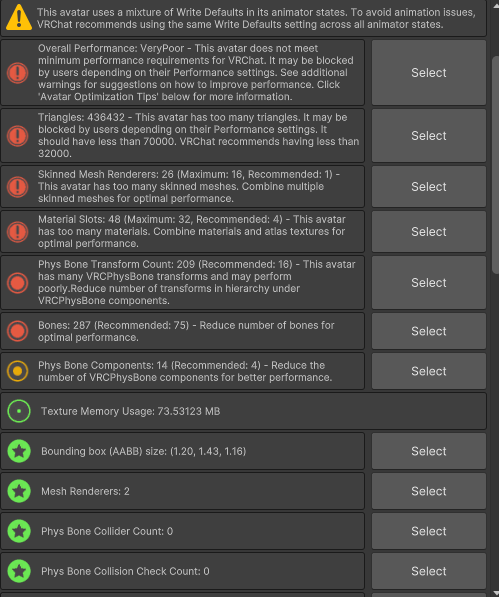Click the green star icon beside Mesh Renderers
Image resolution: width=499 pixels, height=597 pixels.
pos(19,491)
